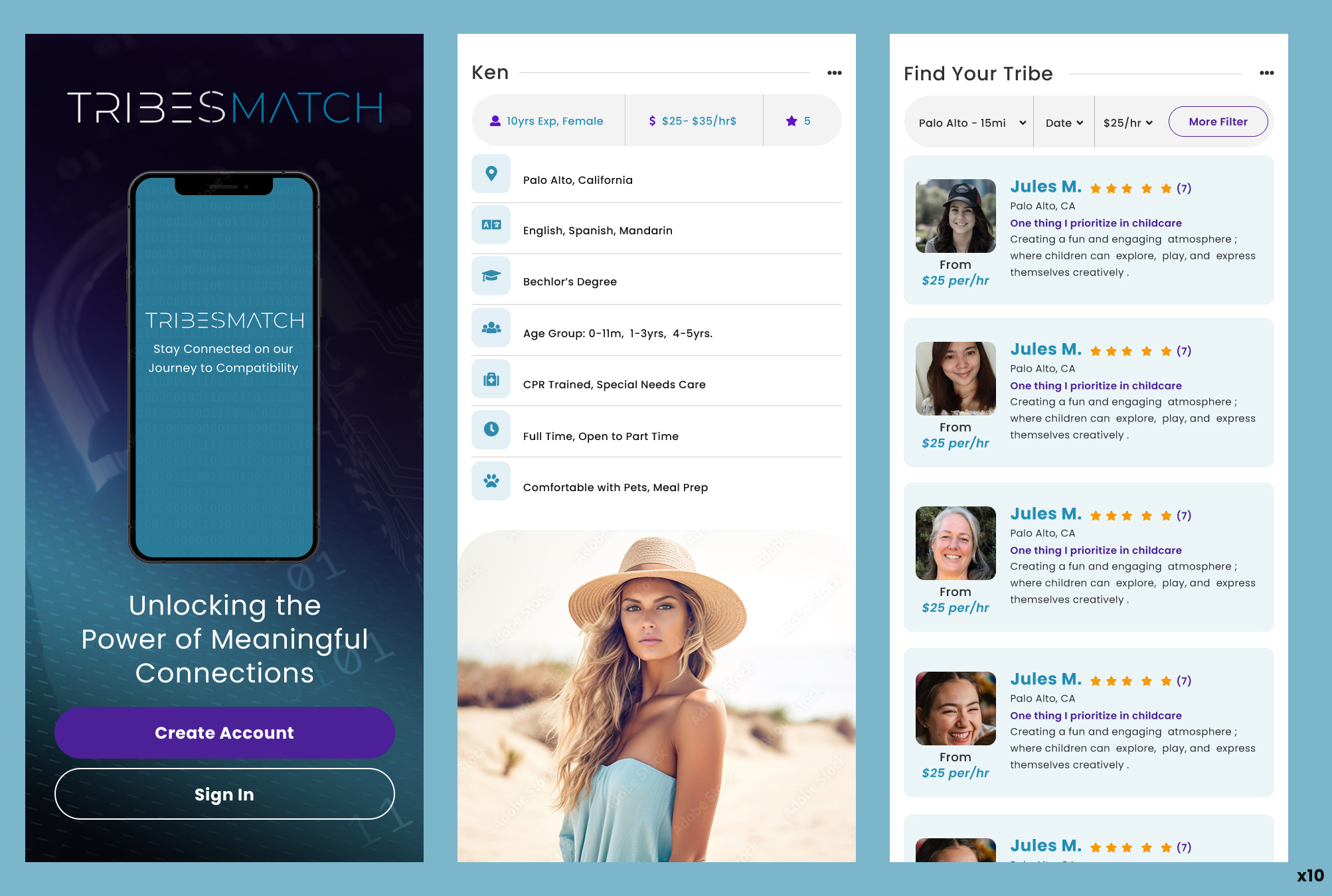The width and height of the screenshot is (1332, 896).
Task: Open the Palo Alto - 15mi location dropdown
Action: (x=968, y=122)
